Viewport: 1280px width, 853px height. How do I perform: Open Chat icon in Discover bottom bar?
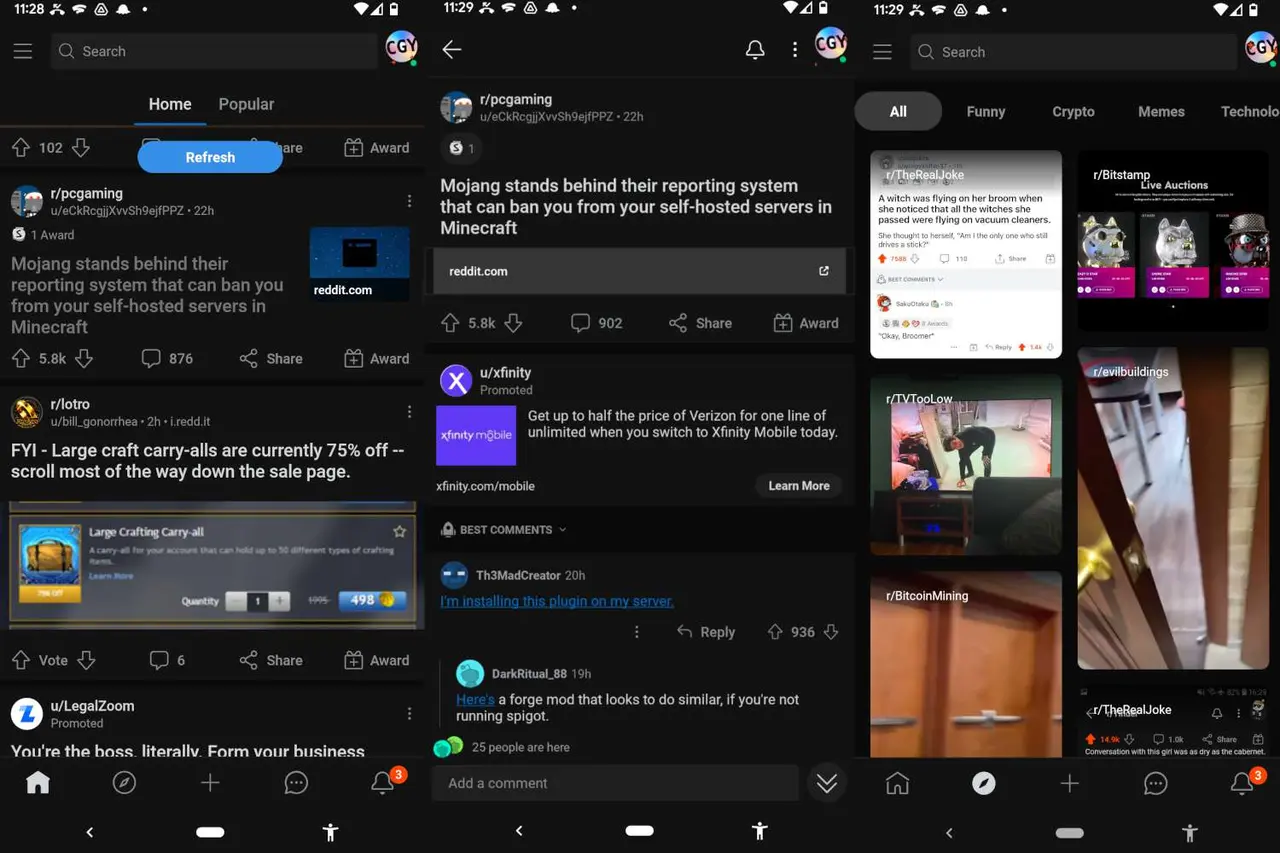point(1156,783)
